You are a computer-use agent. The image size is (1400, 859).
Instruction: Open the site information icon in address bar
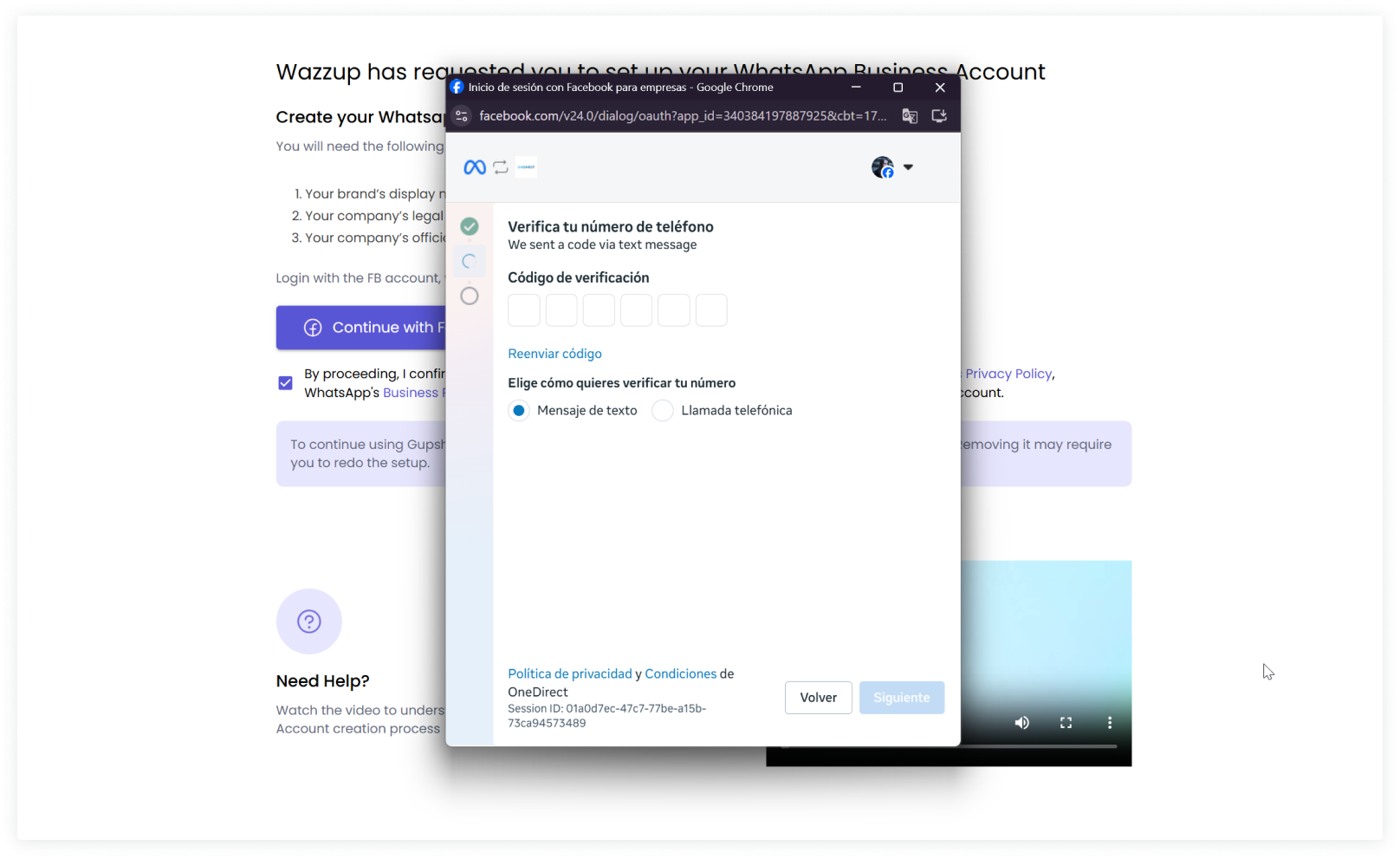[462, 116]
